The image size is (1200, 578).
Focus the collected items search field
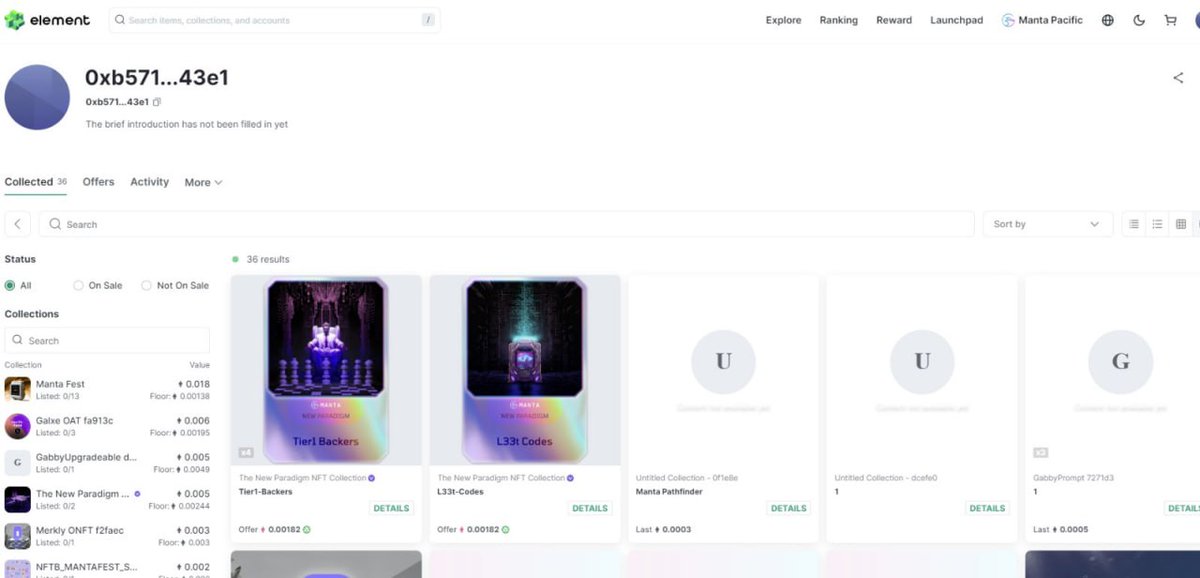(506, 224)
